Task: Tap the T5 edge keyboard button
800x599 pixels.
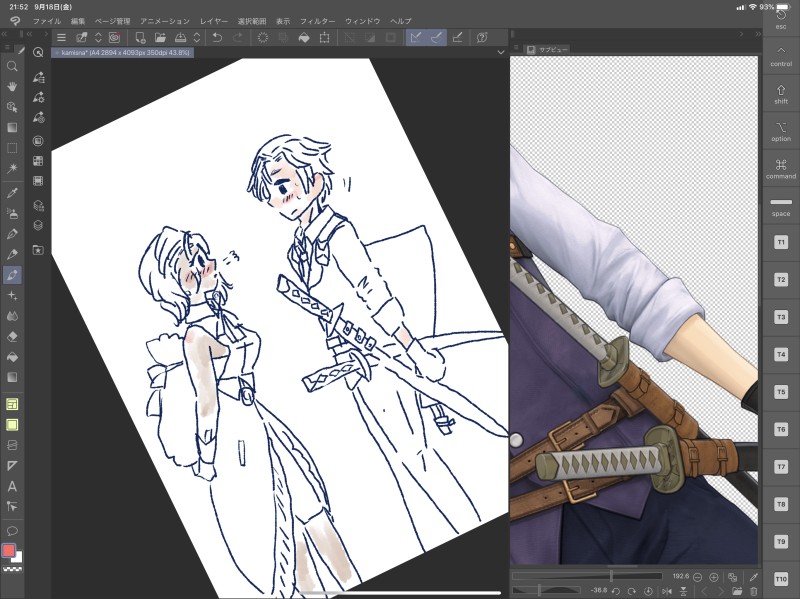Action: (x=781, y=392)
